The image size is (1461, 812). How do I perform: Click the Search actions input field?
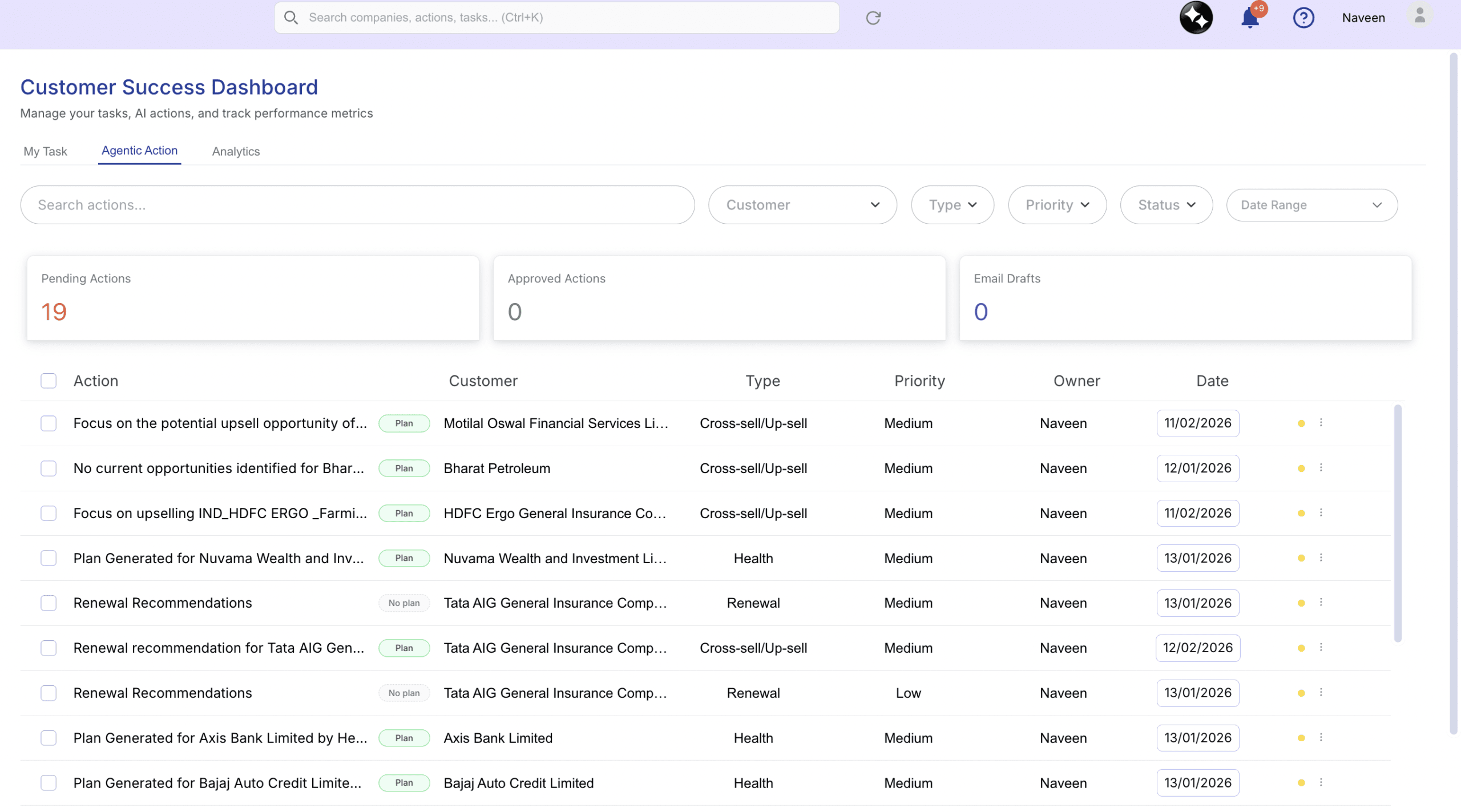point(357,205)
